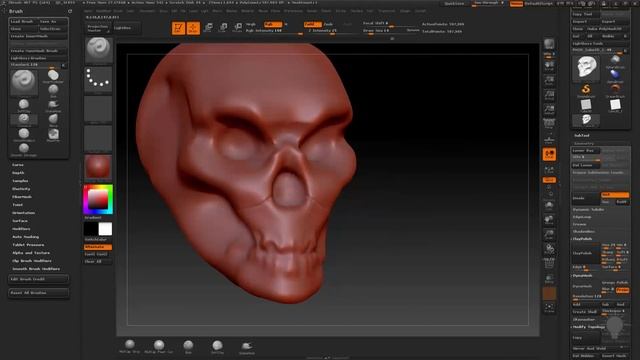Click the Rotate transform icon in top shelf

(238, 28)
